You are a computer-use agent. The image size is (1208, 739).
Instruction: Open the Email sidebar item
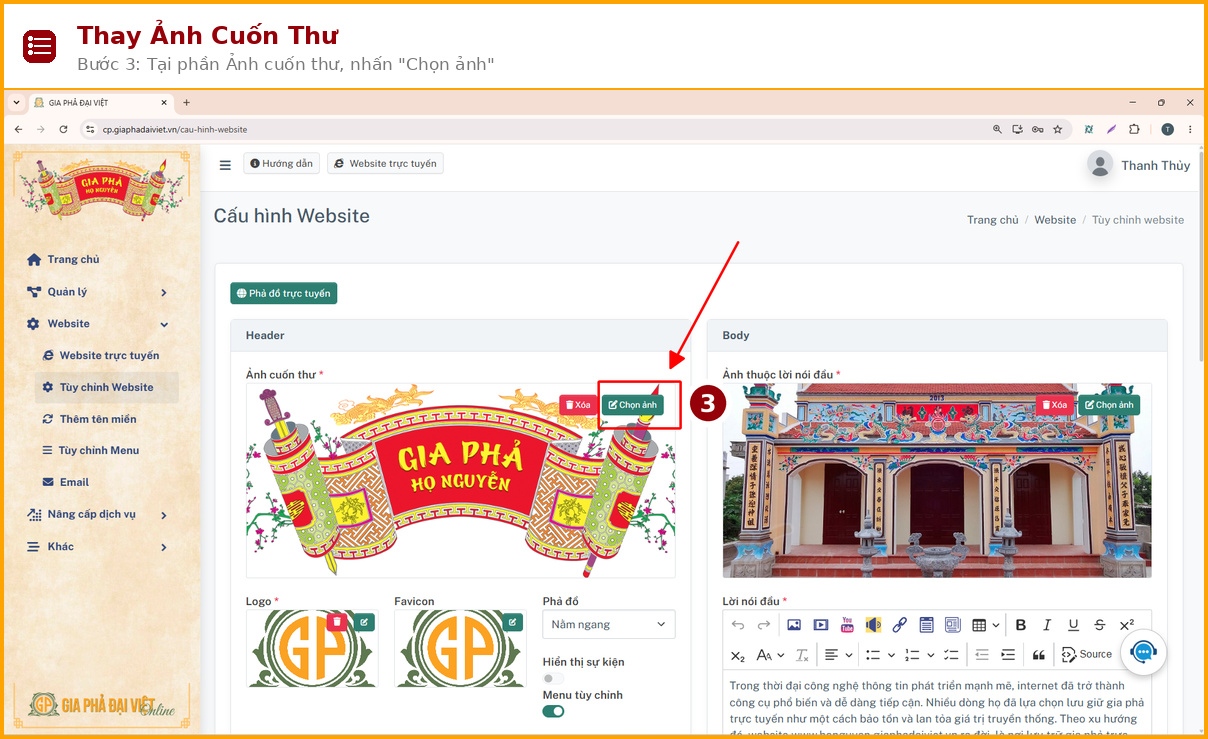pos(66,482)
